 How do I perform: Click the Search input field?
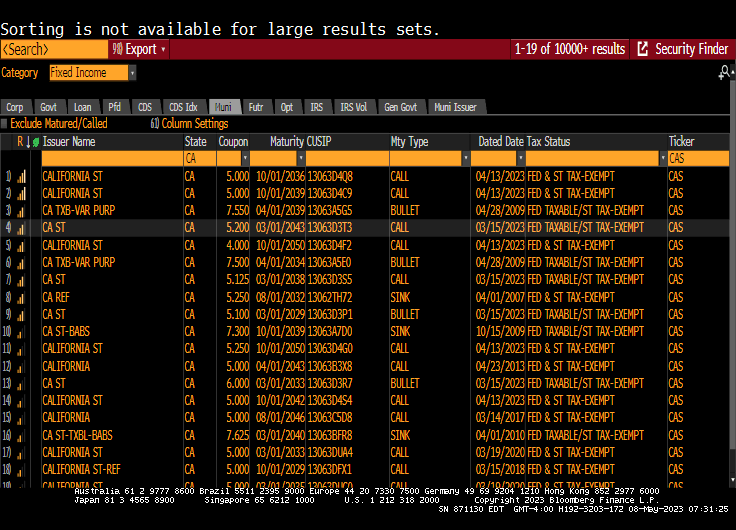point(54,49)
